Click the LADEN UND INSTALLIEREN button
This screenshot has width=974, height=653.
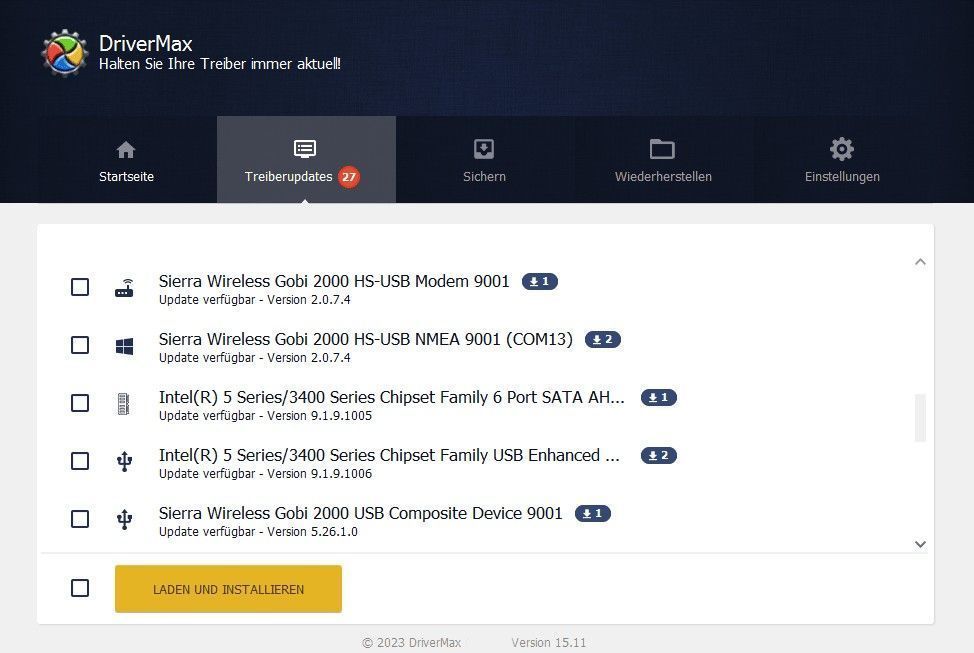tap(228, 589)
